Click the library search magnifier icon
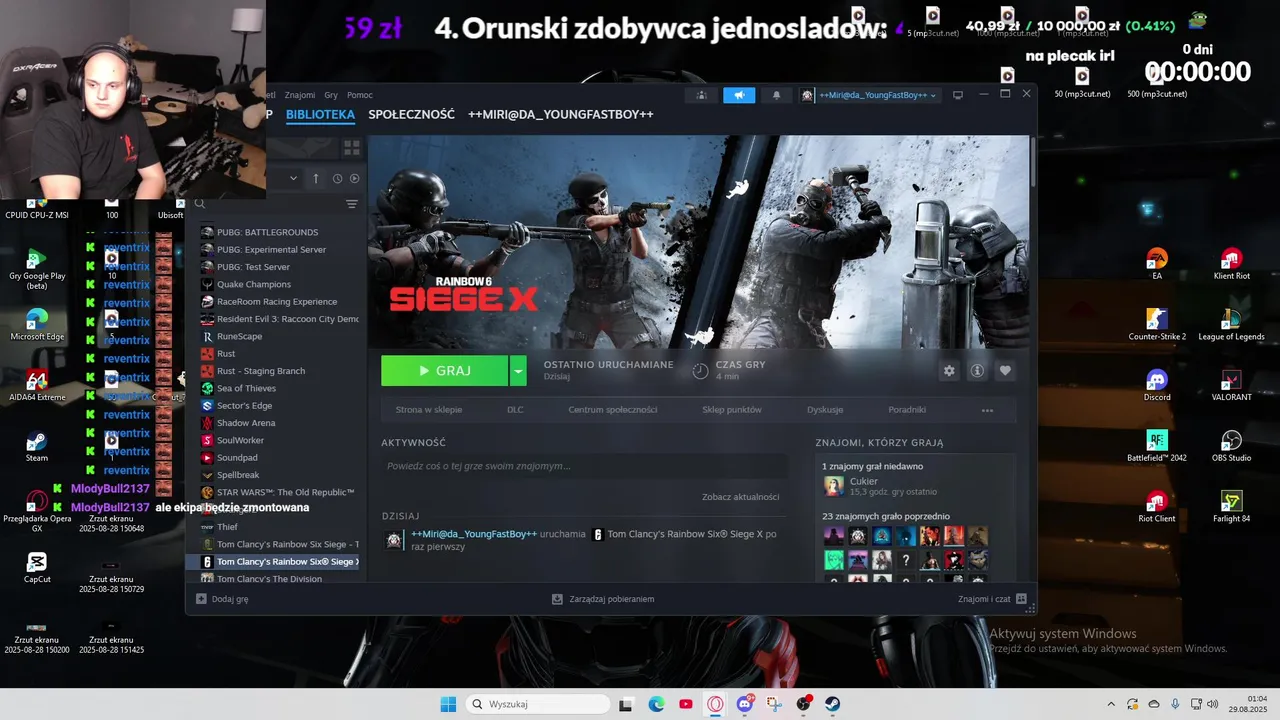Image resolution: width=1280 pixels, height=720 pixels. [x=200, y=204]
